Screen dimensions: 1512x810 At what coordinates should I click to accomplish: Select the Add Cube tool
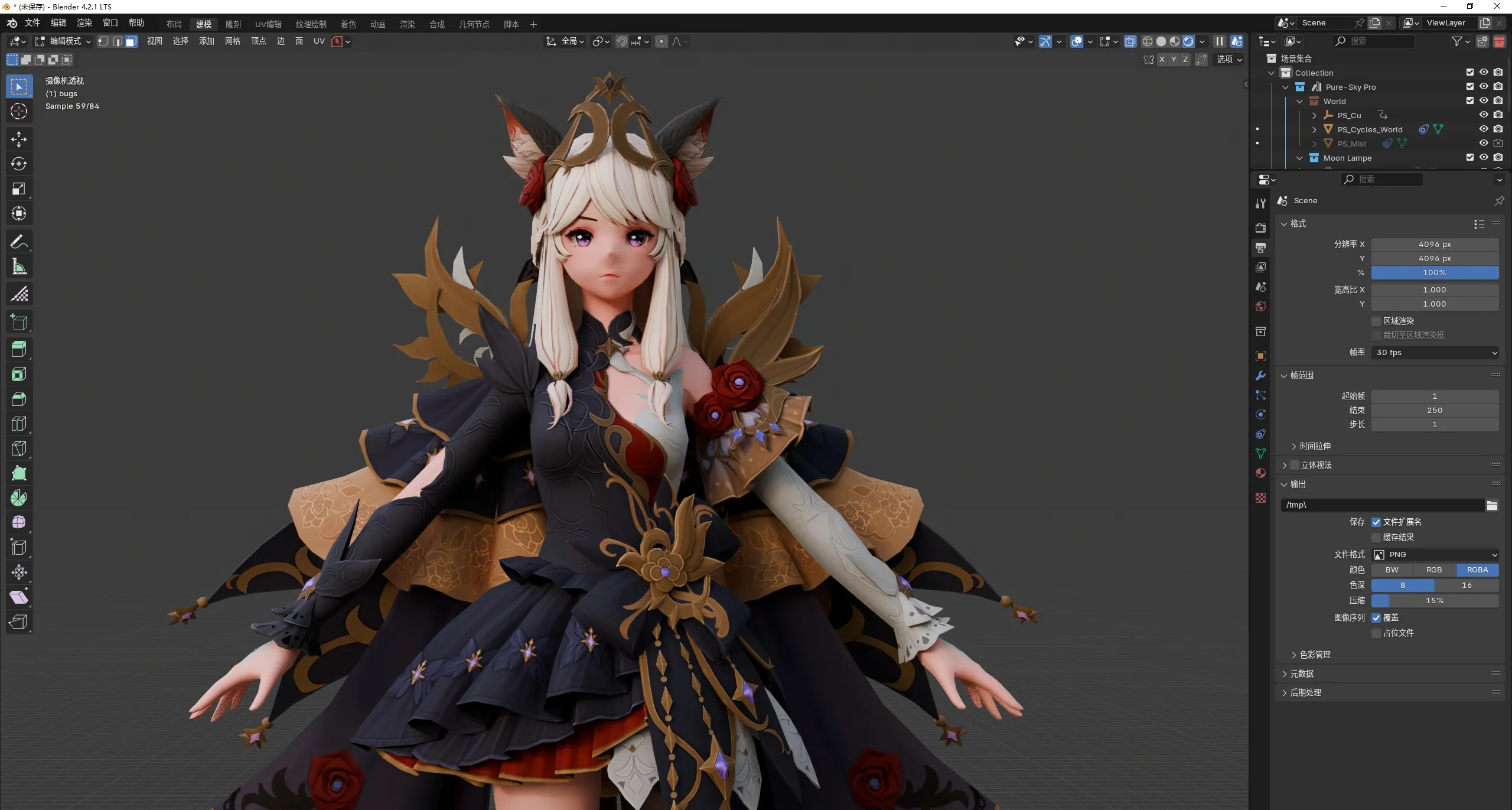click(x=19, y=323)
